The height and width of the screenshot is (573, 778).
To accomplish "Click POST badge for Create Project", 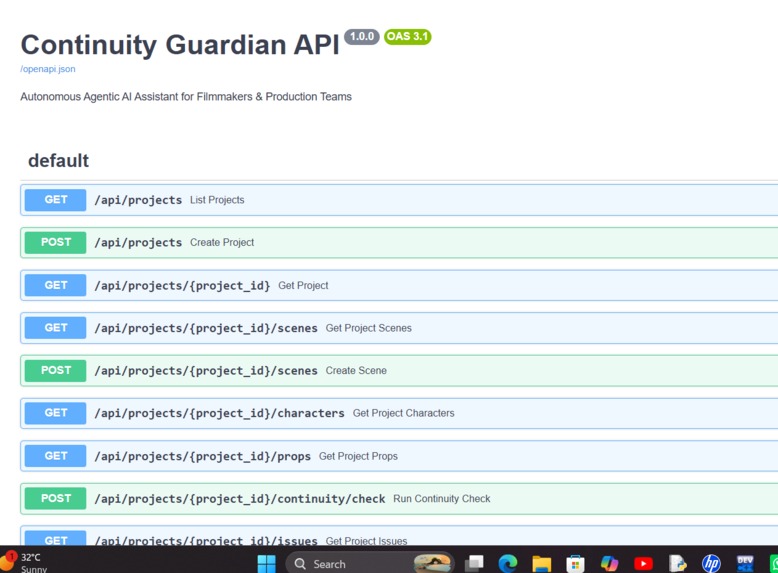I will [56, 243].
